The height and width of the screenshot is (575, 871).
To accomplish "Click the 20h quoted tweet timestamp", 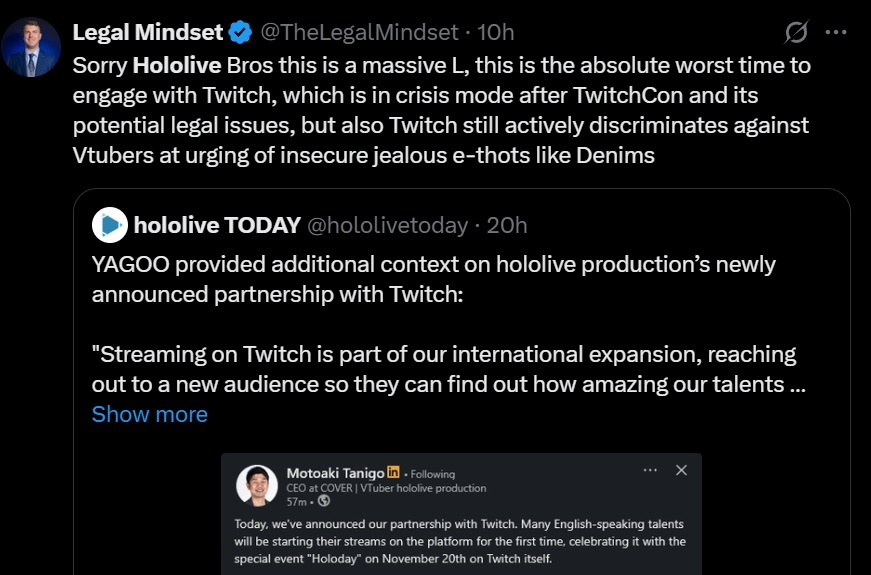I will pyautogui.click(x=507, y=225).
